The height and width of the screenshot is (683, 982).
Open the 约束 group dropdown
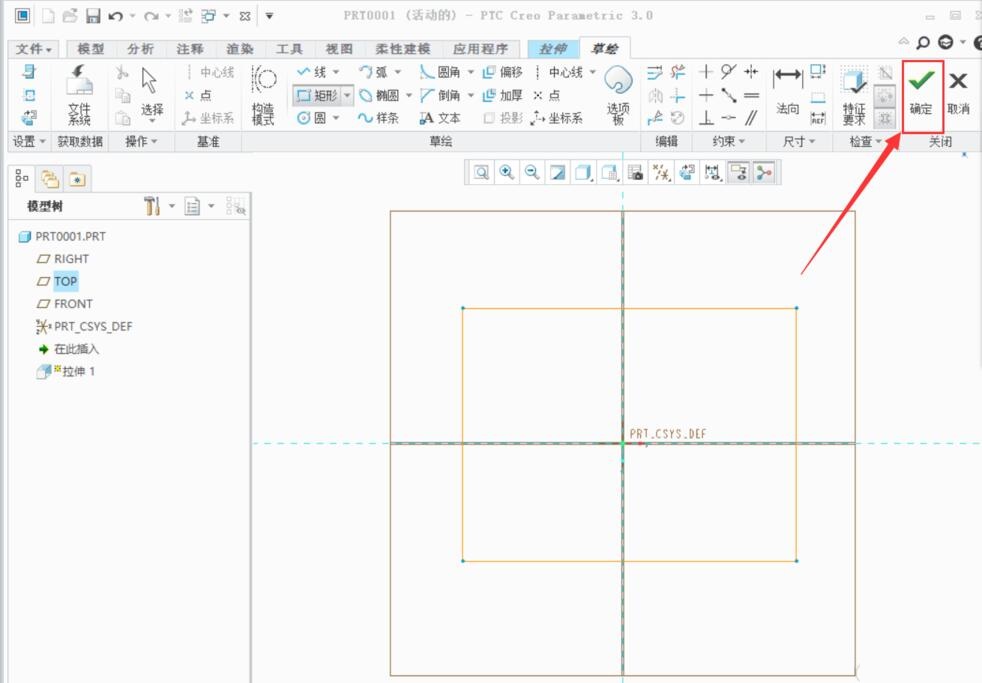(729, 141)
